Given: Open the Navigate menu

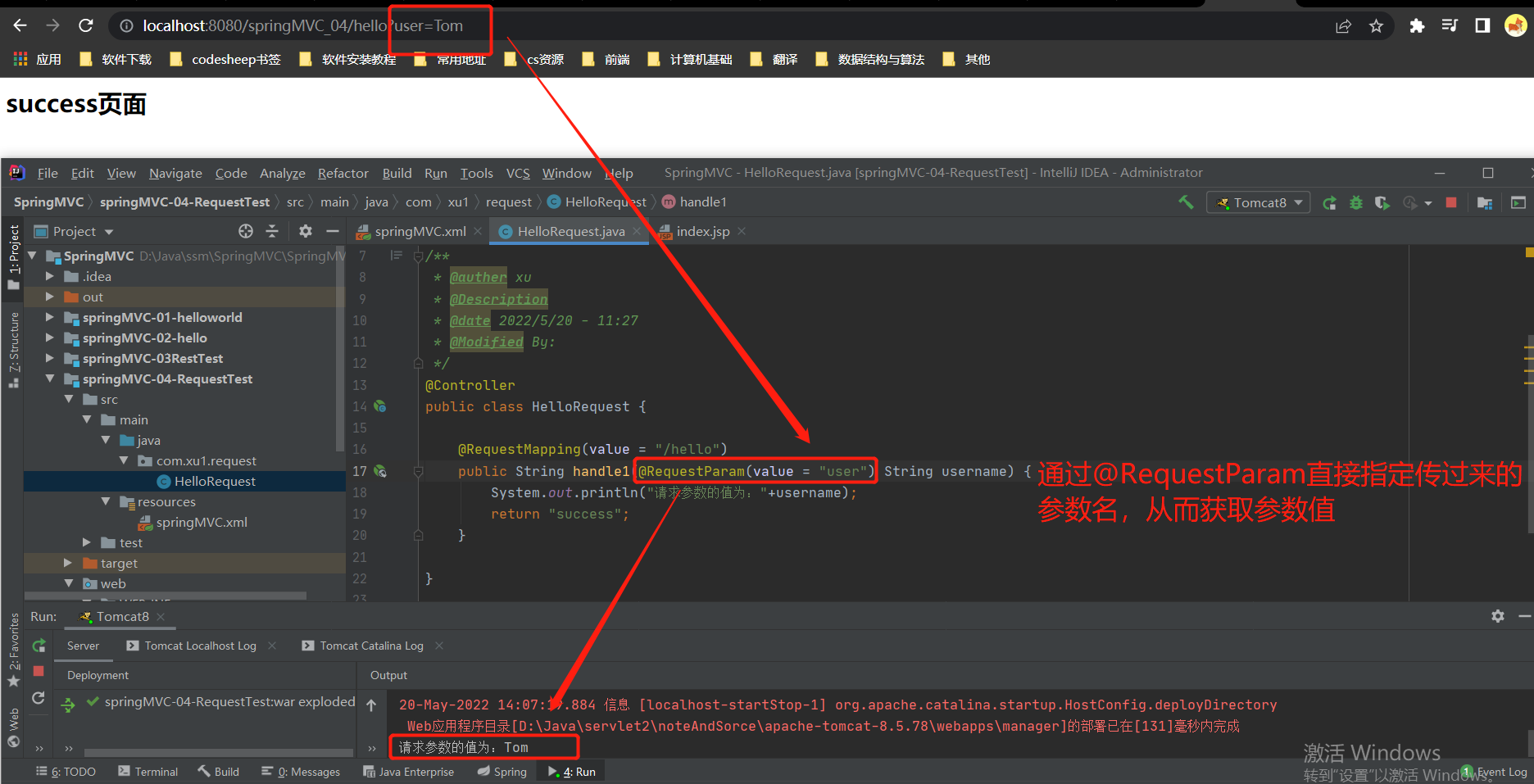Looking at the screenshot, I should pos(175,173).
